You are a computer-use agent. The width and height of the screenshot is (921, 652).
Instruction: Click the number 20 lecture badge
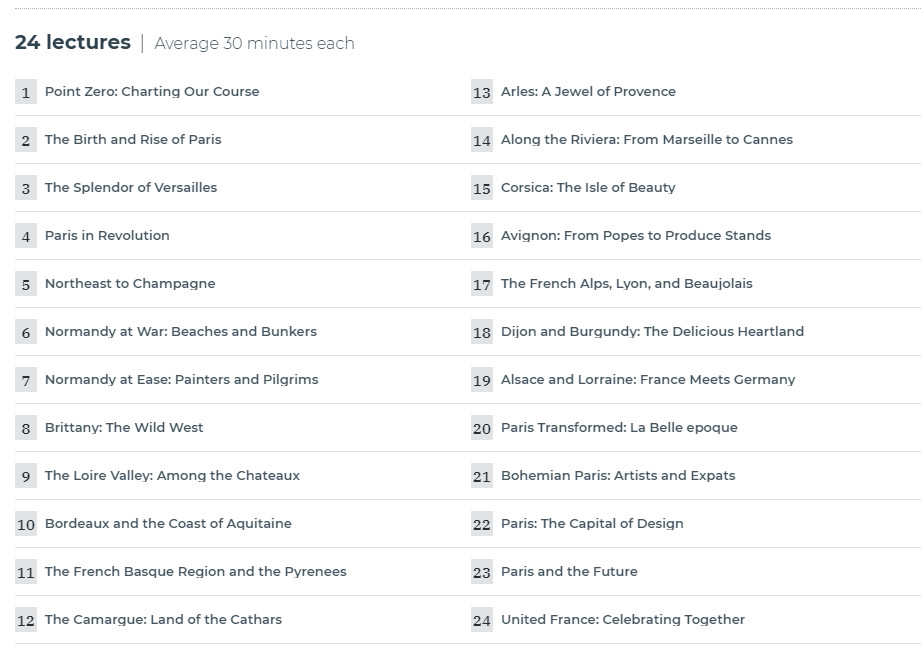pyautogui.click(x=482, y=428)
